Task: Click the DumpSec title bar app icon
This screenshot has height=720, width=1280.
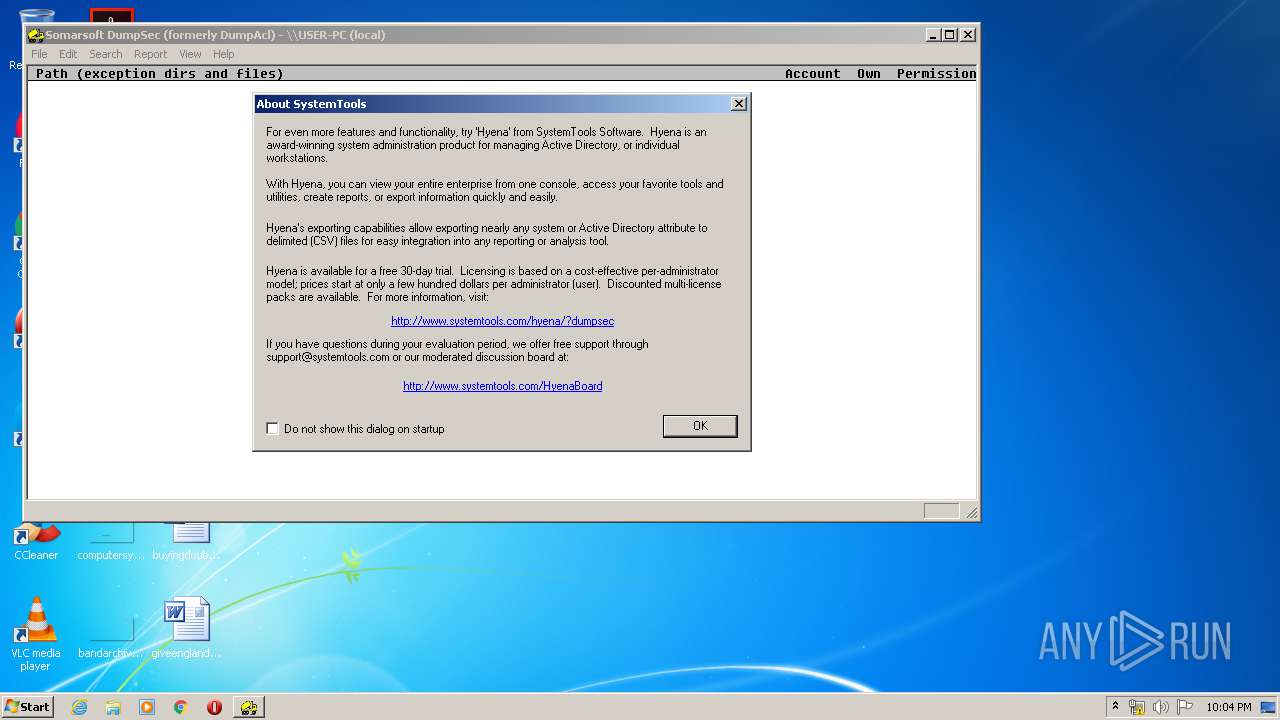Action: (36, 35)
